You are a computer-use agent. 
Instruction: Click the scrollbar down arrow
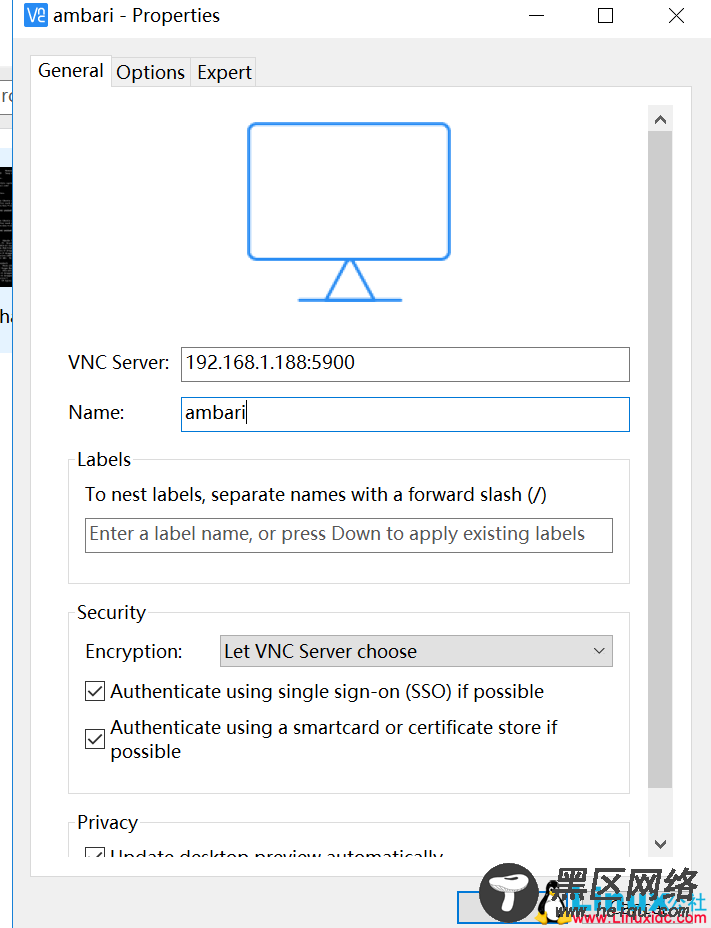click(660, 843)
